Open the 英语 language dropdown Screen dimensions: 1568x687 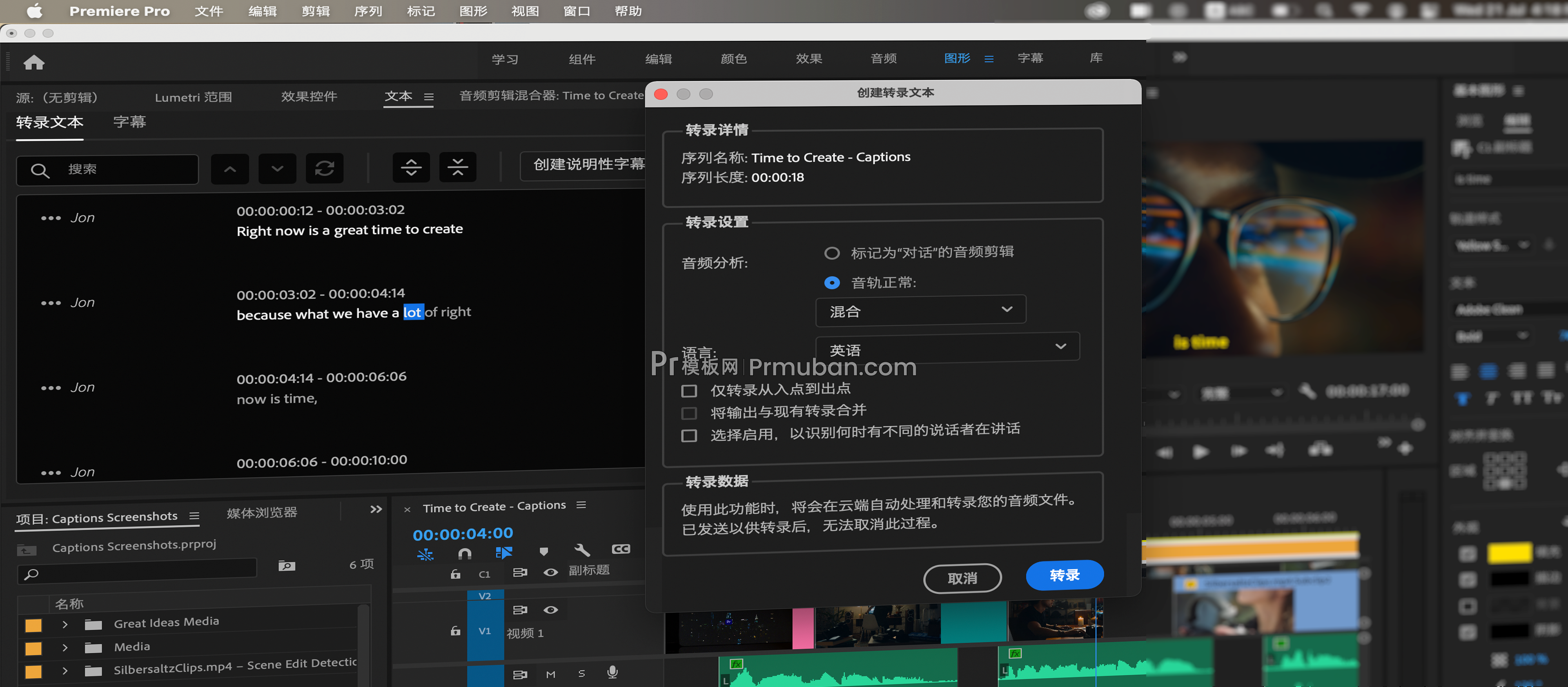point(947,348)
